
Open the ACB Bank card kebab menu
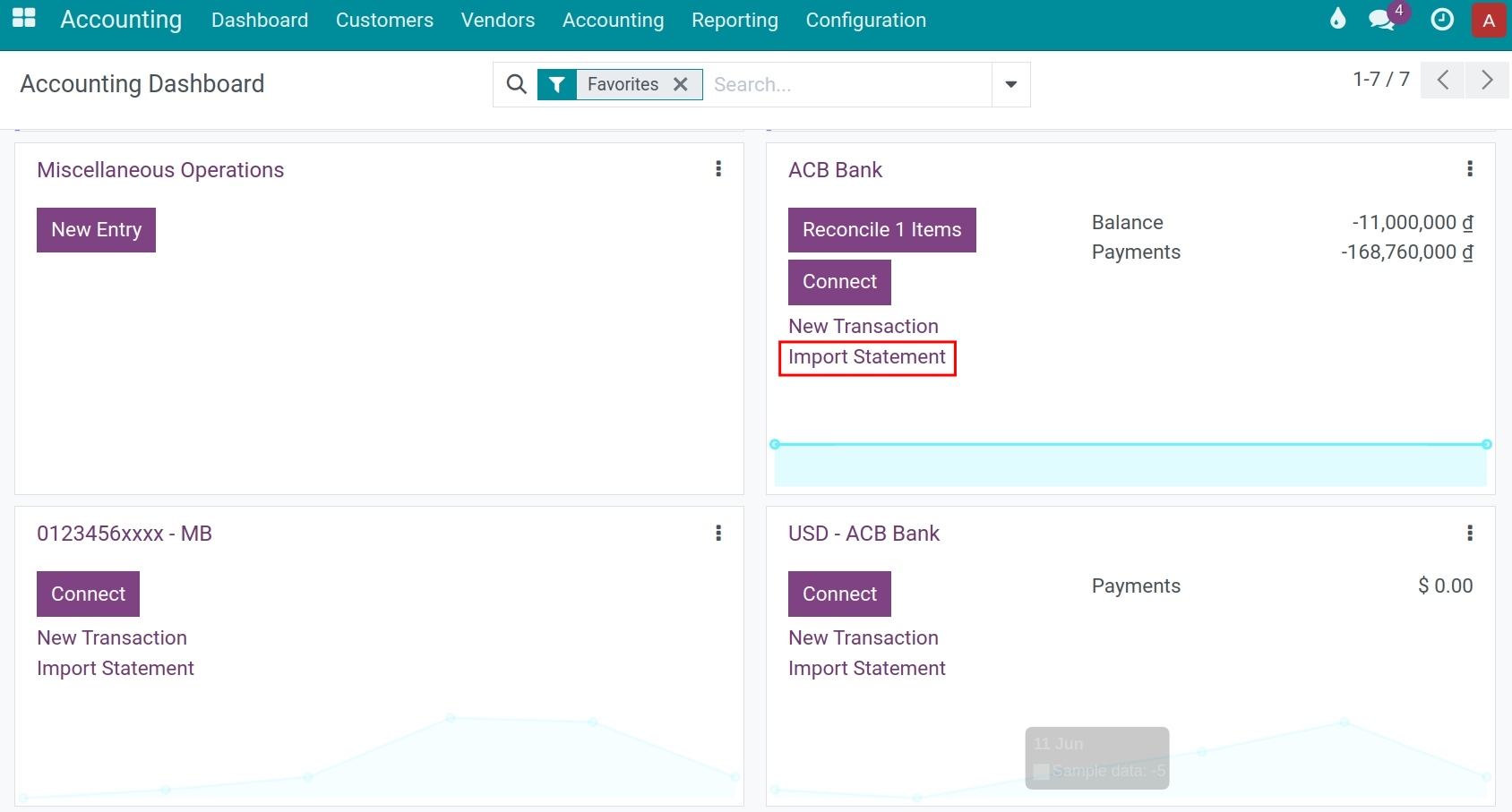pos(1470,169)
